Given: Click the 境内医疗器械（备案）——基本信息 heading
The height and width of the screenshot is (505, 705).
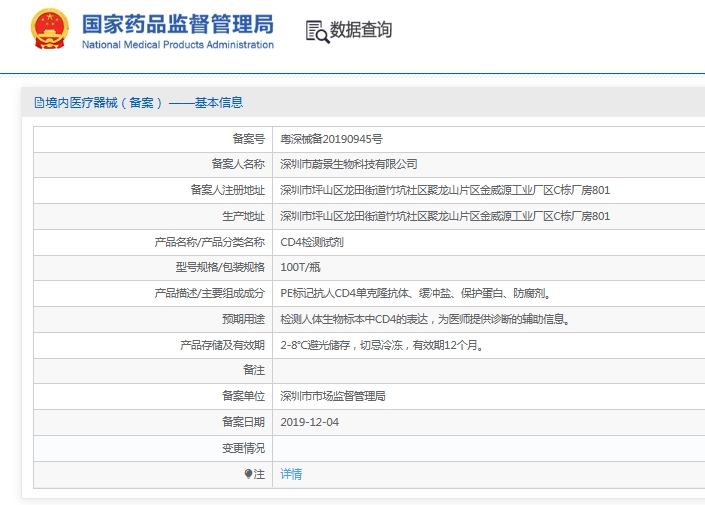Looking at the screenshot, I should (x=144, y=103).
